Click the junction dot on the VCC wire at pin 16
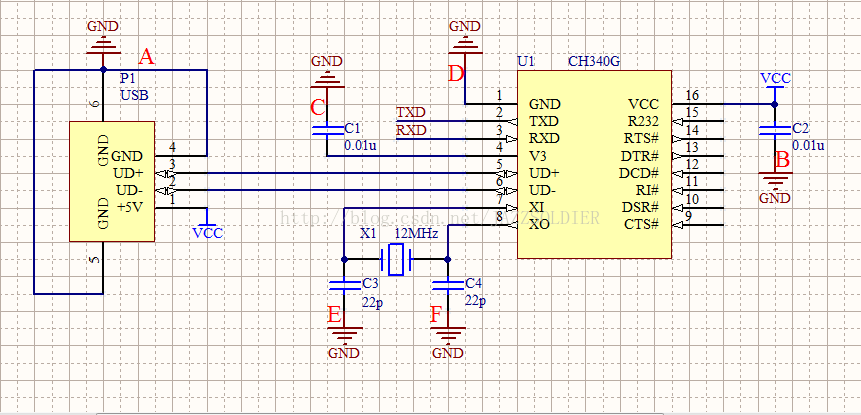The image size is (861, 415). tap(775, 104)
